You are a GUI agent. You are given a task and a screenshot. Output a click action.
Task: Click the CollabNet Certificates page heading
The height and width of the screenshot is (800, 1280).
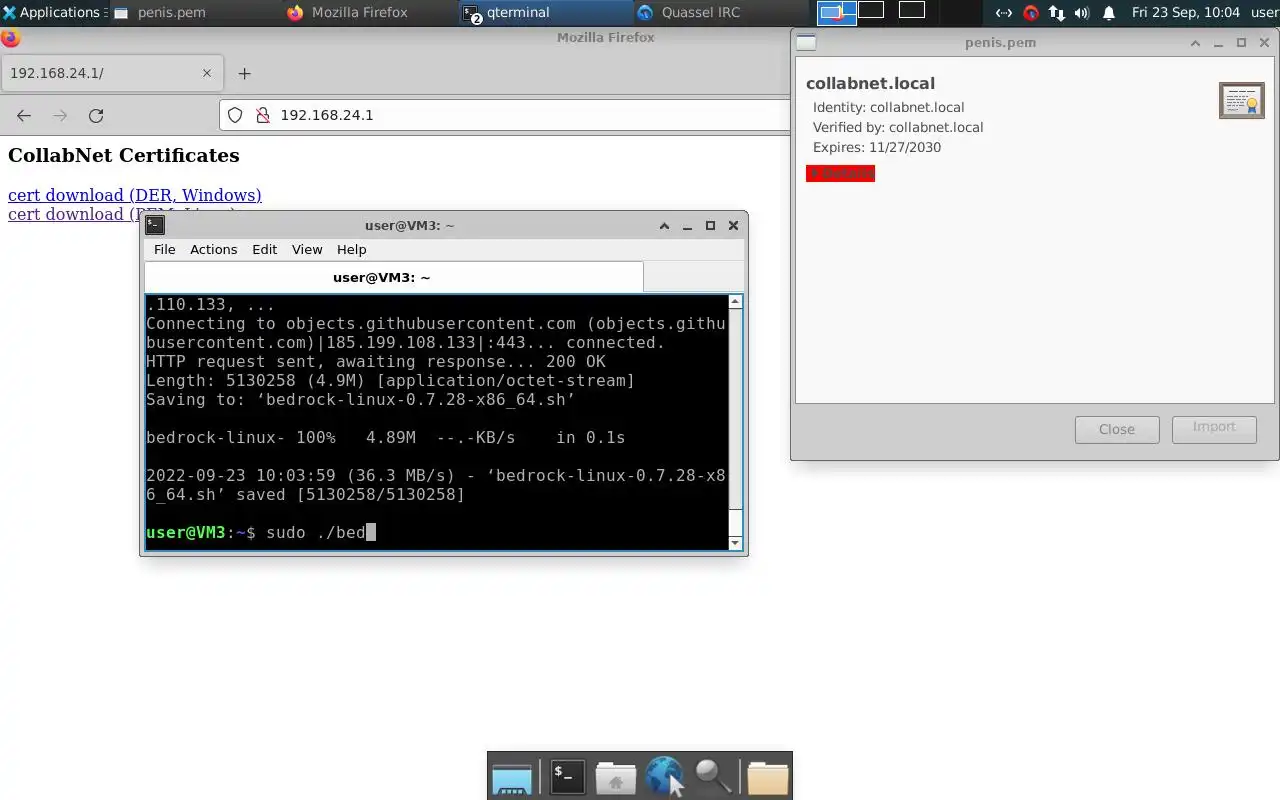(x=124, y=155)
